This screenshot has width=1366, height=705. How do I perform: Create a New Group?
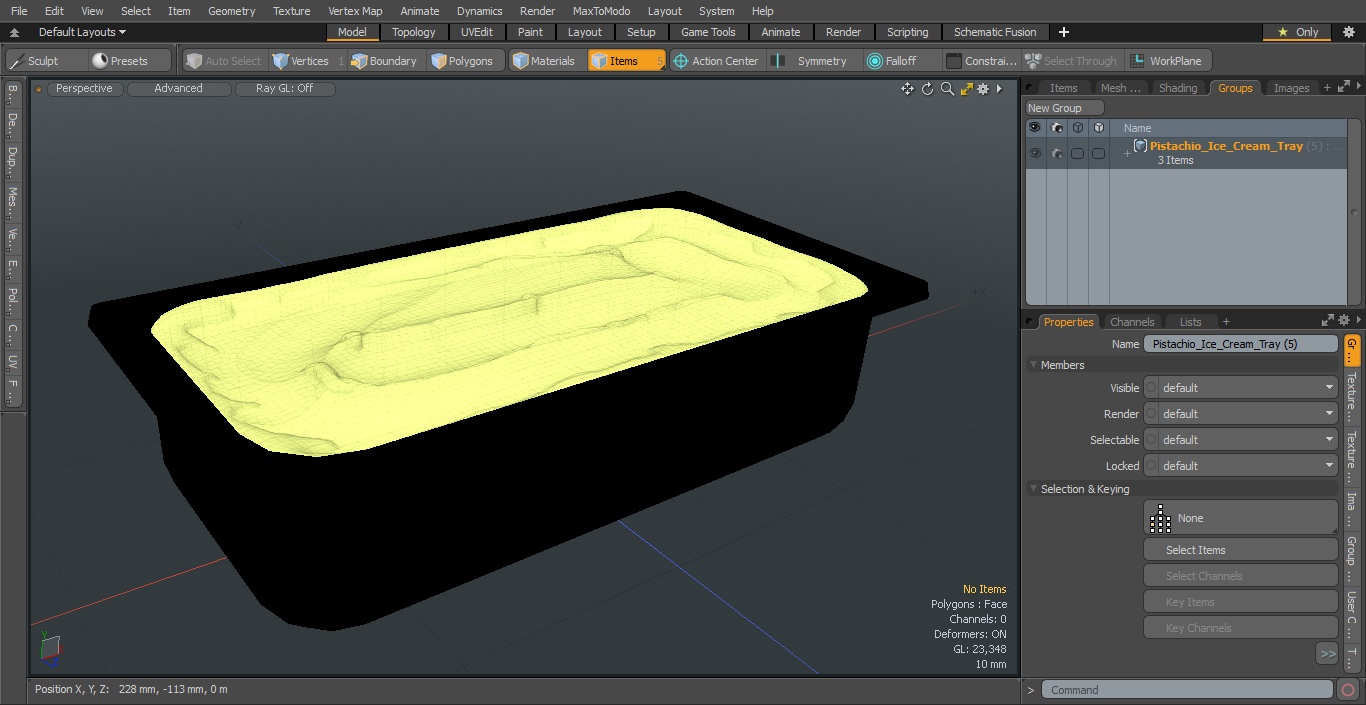(x=1065, y=108)
